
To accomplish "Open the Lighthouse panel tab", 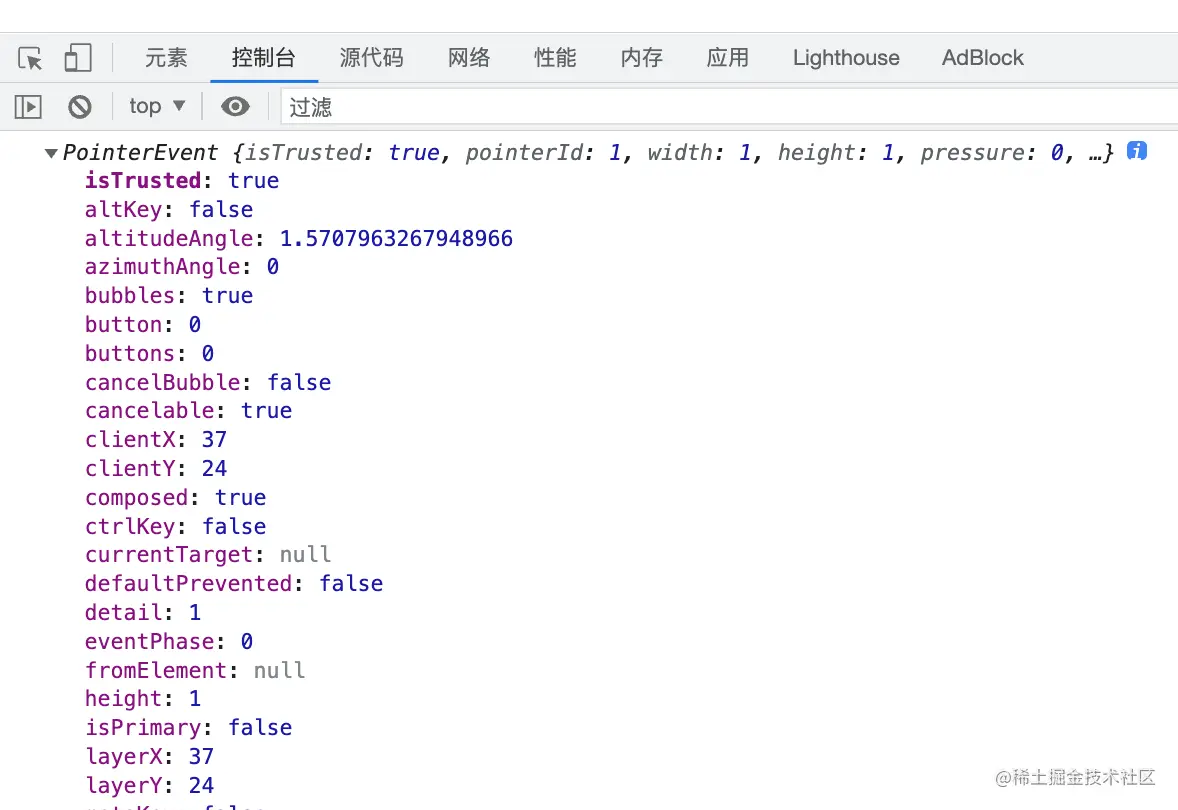I will 845,58.
